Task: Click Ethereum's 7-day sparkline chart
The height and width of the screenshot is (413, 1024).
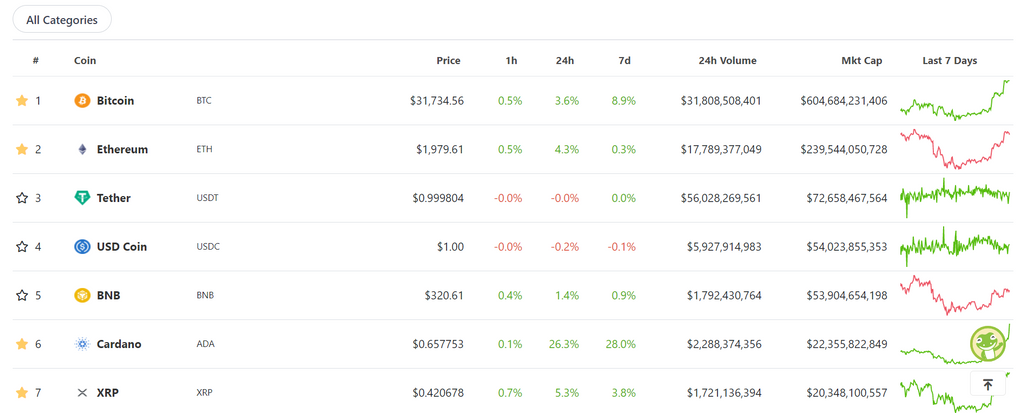Action: (955, 150)
